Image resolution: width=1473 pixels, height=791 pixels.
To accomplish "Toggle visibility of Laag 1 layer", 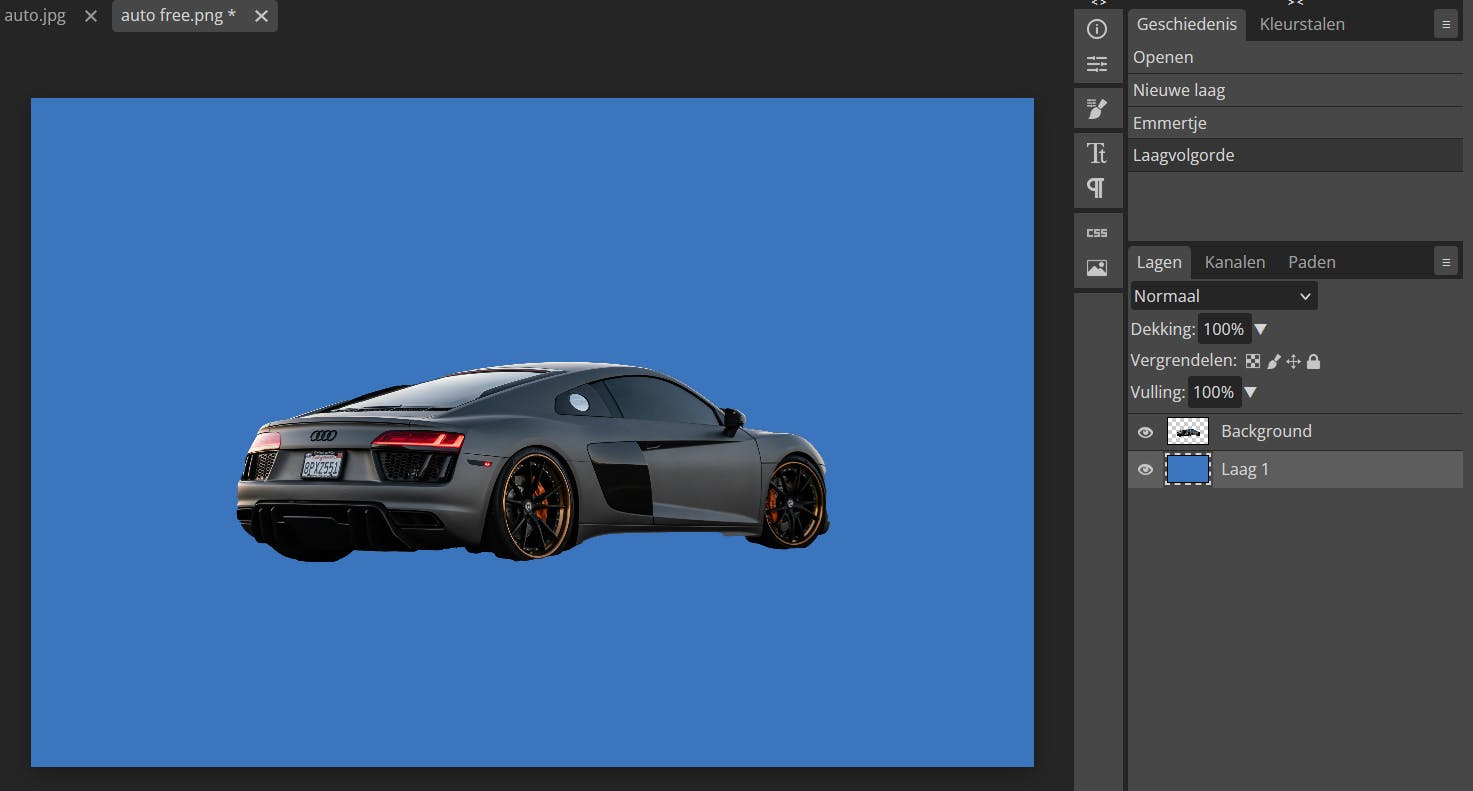I will tap(1146, 470).
